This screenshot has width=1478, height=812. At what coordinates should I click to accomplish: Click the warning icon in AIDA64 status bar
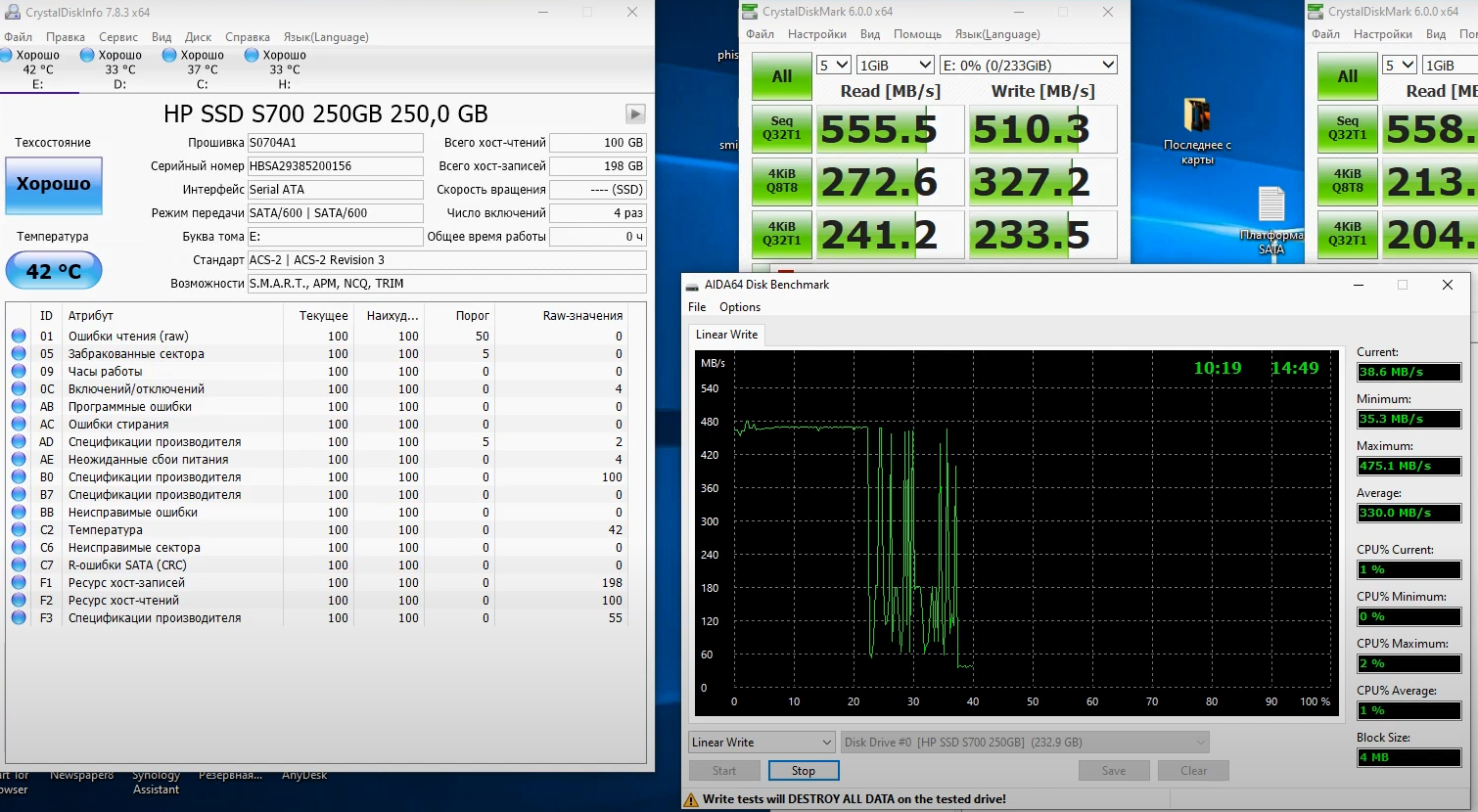[x=692, y=799]
